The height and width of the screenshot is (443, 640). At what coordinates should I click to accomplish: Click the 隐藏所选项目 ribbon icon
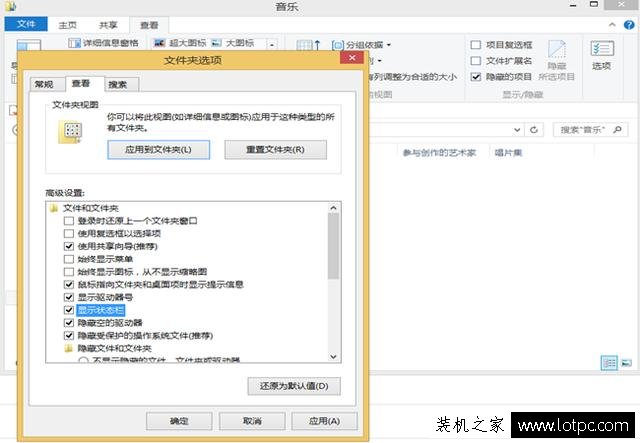click(556, 60)
